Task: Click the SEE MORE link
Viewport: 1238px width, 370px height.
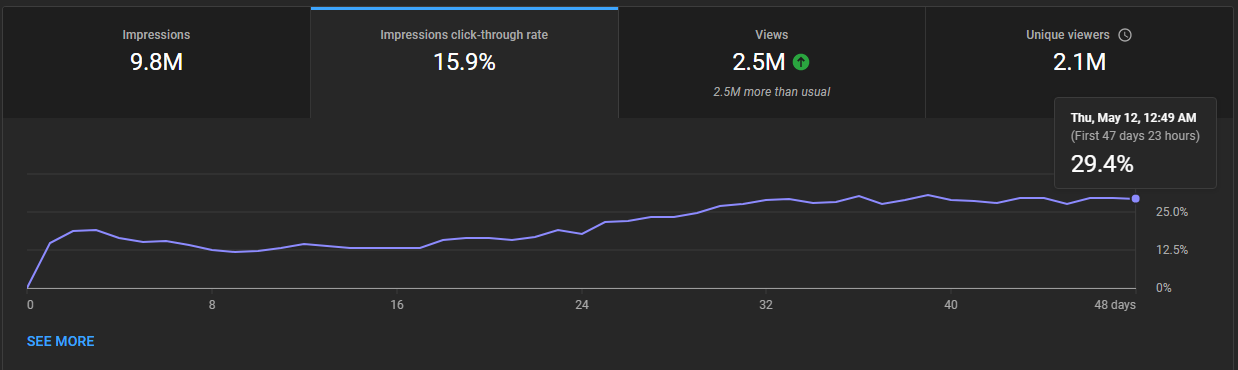Action: click(61, 341)
